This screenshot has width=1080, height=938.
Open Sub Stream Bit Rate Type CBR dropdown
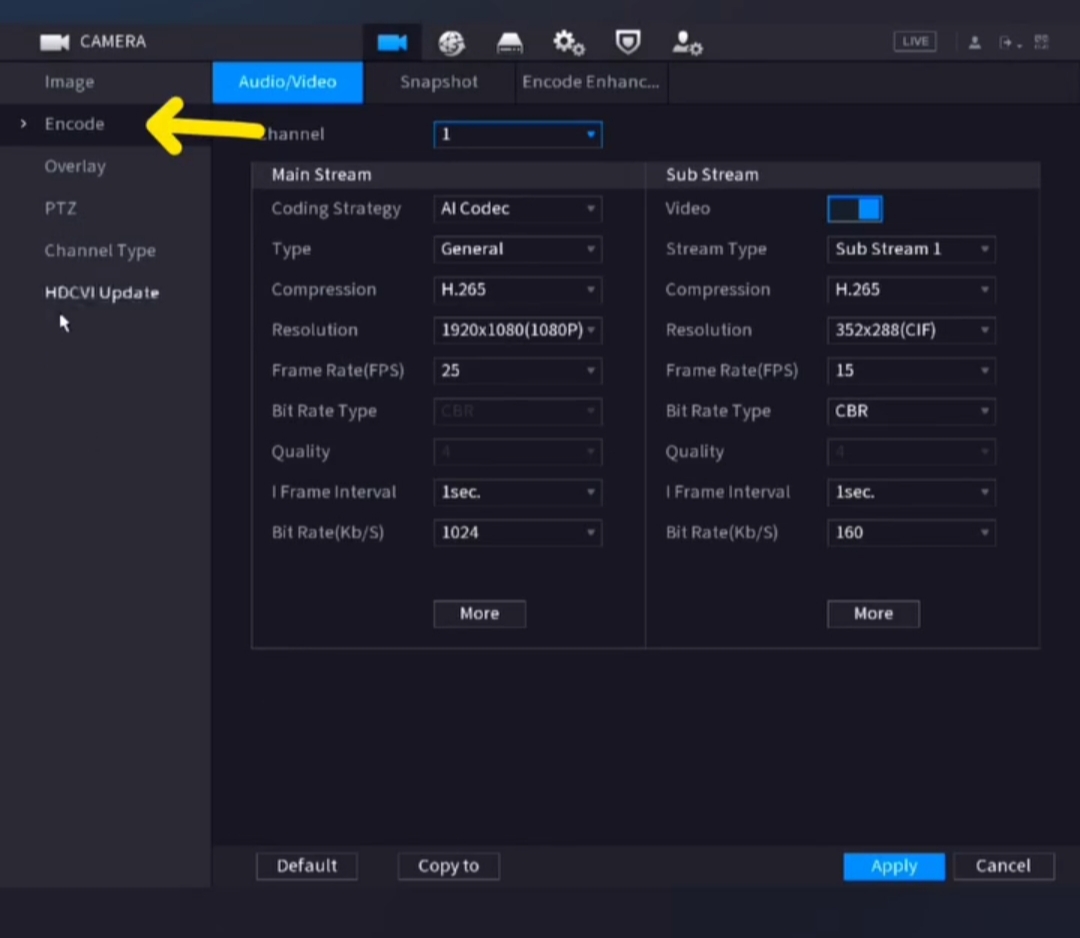(x=911, y=411)
